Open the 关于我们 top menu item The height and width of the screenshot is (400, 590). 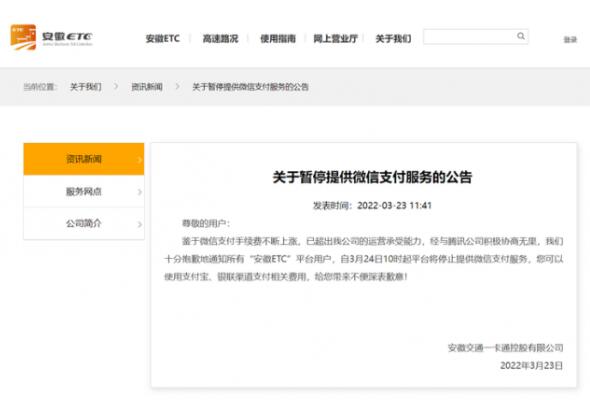[393, 38]
